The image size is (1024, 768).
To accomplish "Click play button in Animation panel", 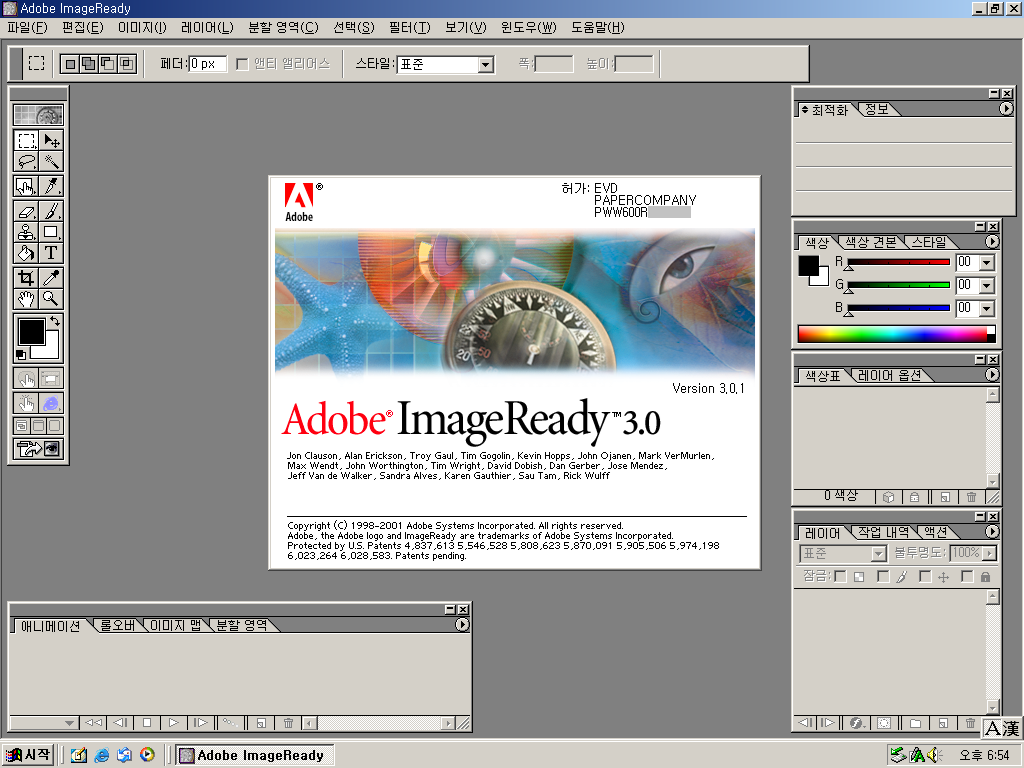I will (173, 723).
